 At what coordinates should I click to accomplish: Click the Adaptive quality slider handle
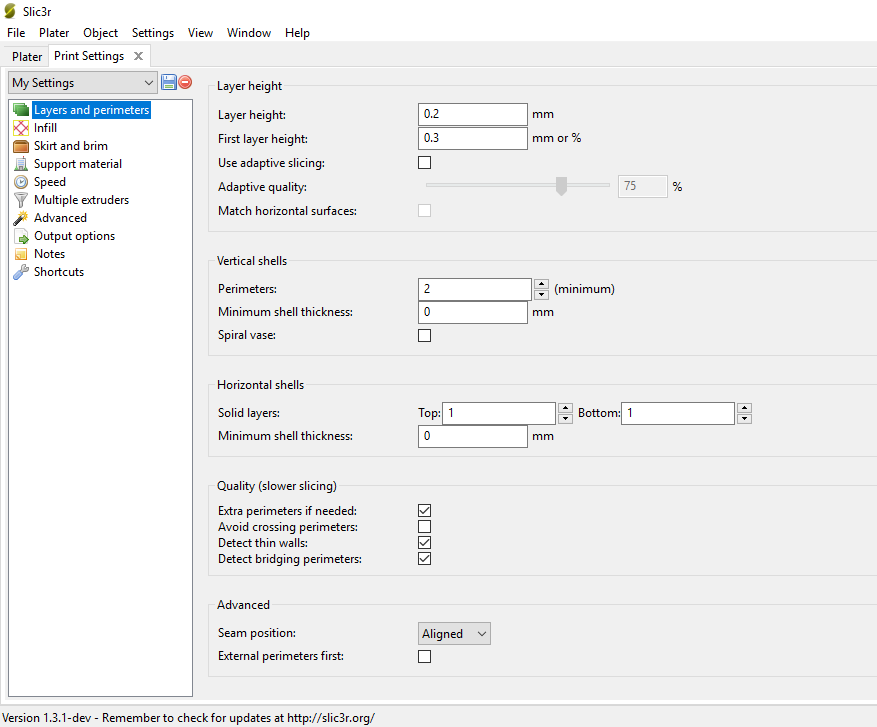coord(561,186)
